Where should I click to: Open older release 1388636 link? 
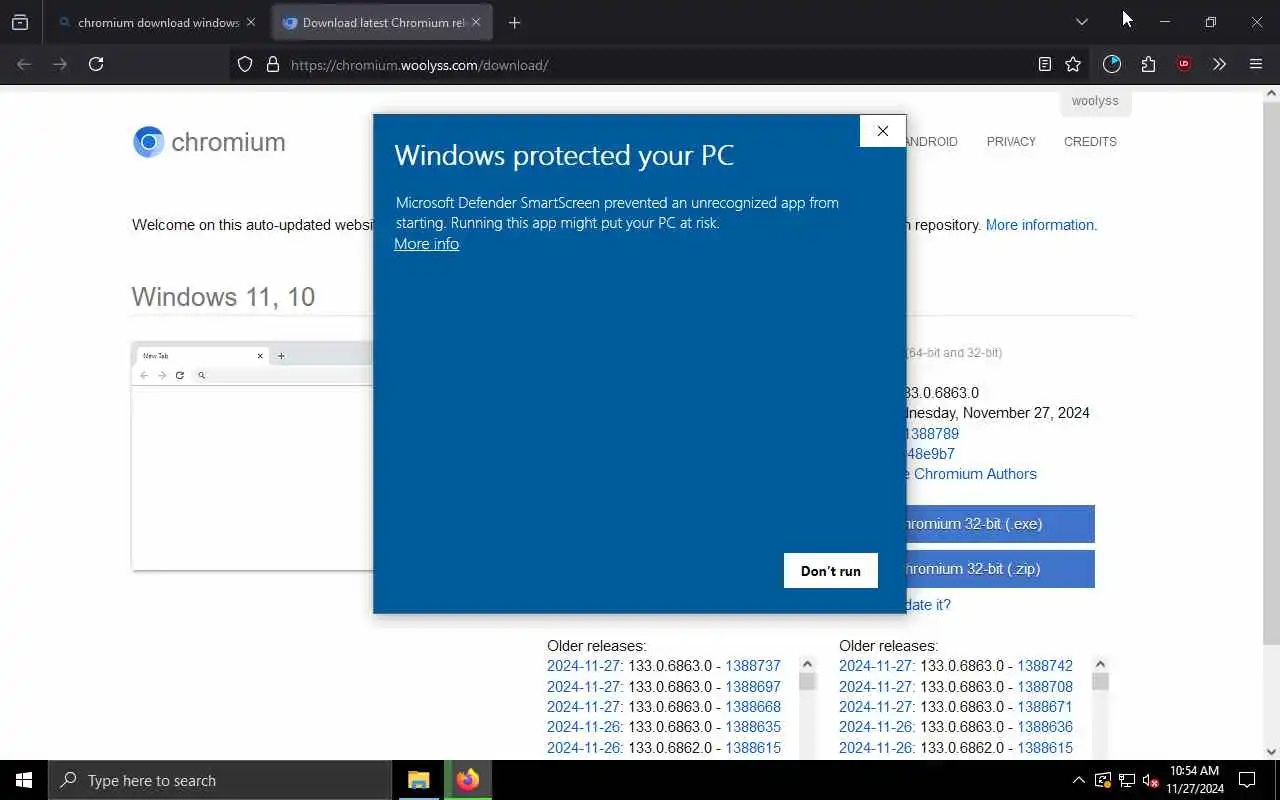[x=1045, y=727]
